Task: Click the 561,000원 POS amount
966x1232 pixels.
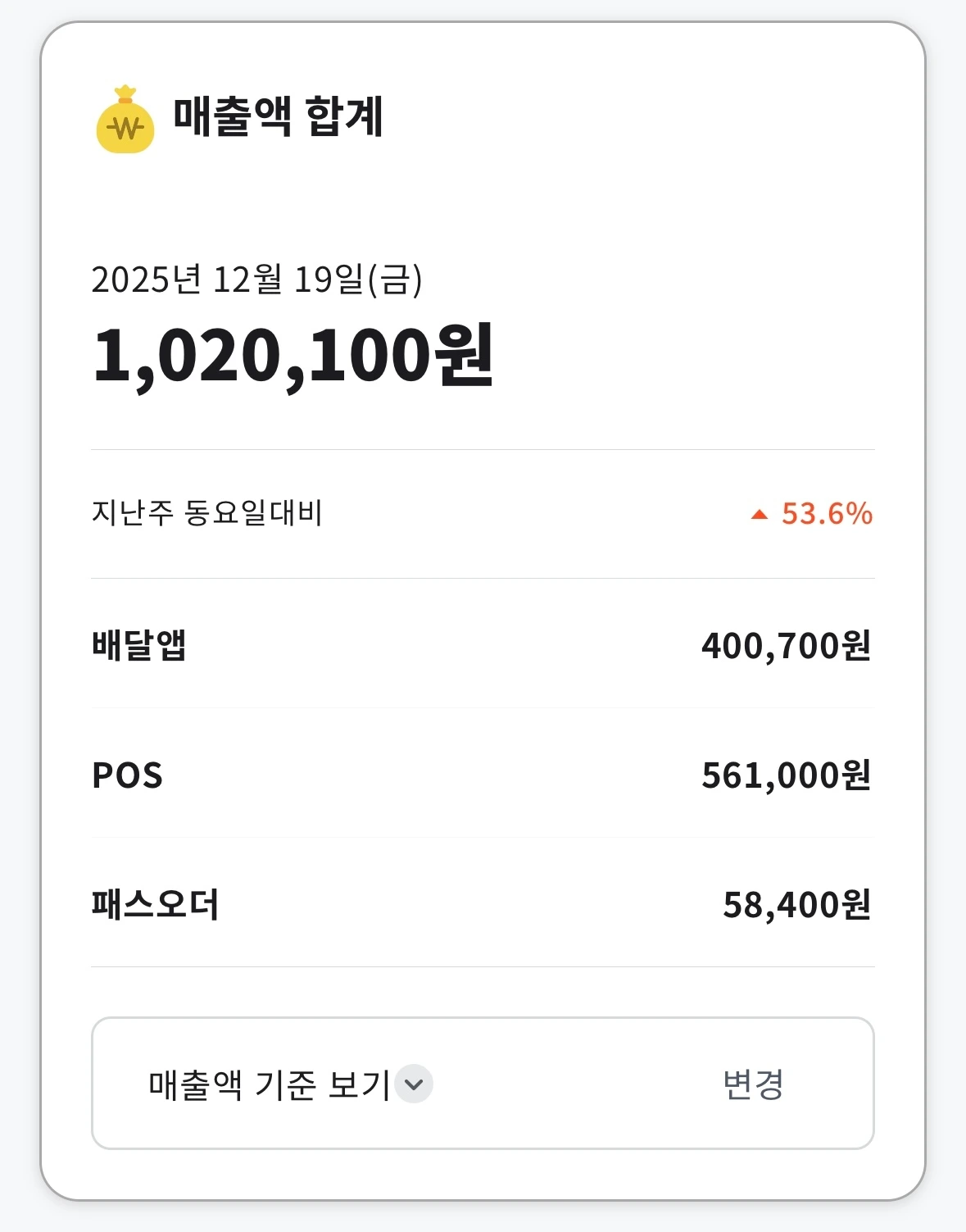Action: click(786, 775)
